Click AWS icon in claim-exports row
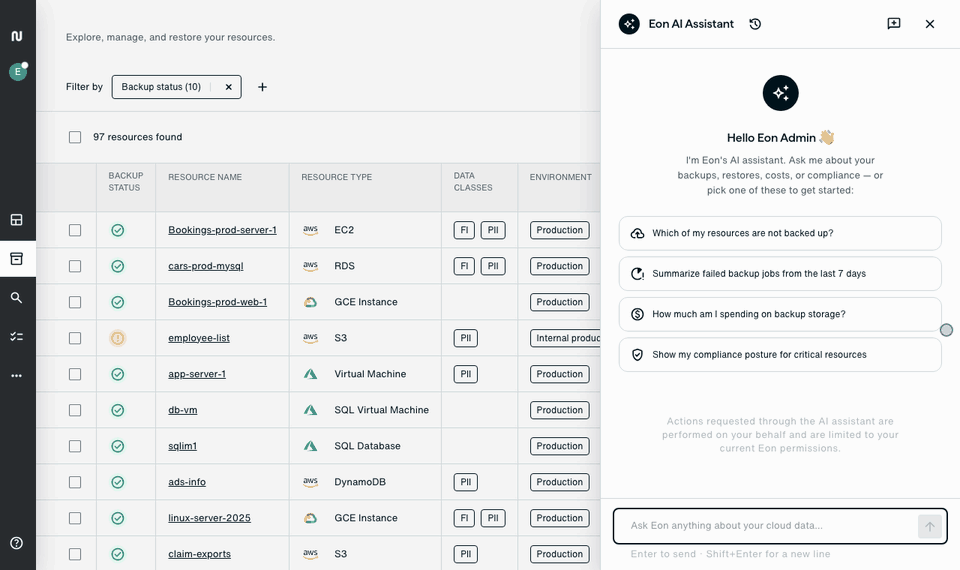Viewport: 960px width, 570px height. (310, 554)
